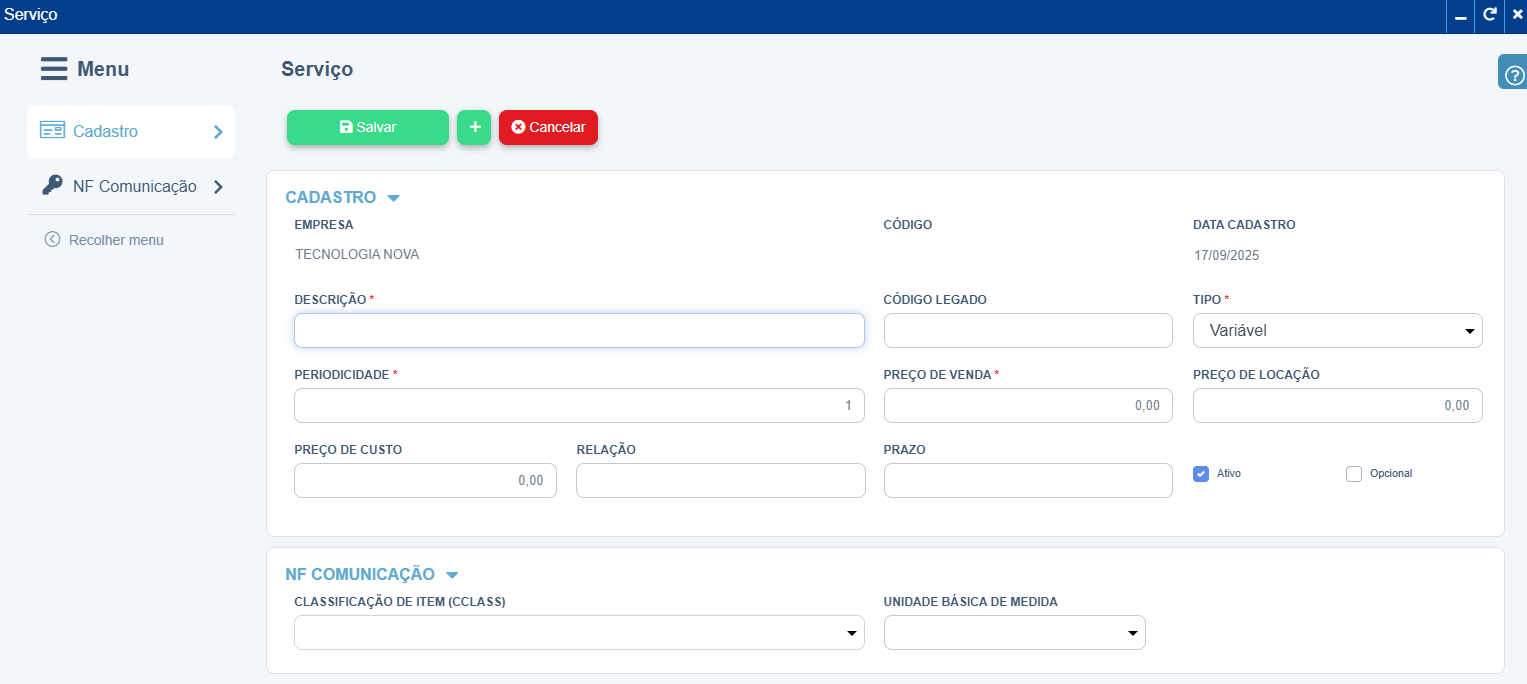Image resolution: width=1527 pixels, height=684 pixels.
Task: Click the hamburger Menu icon
Action: pos(54,69)
